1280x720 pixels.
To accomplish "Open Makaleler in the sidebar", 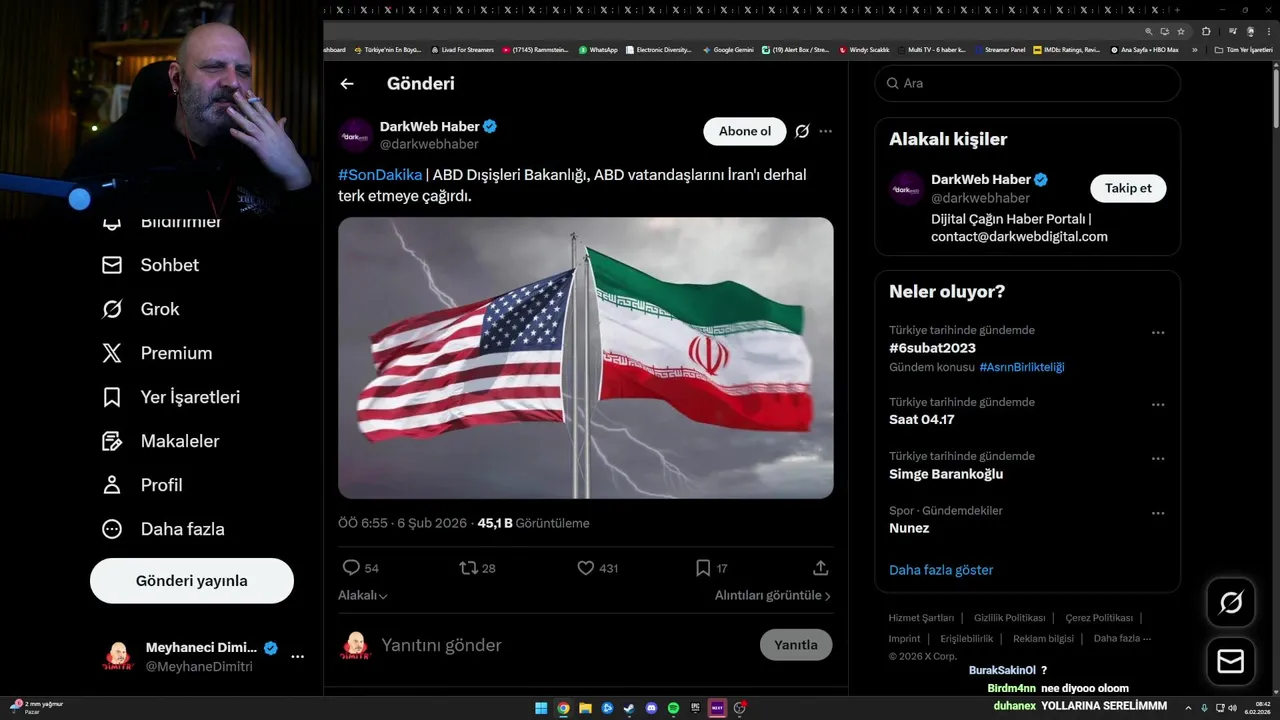I will pyautogui.click(x=160, y=441).
